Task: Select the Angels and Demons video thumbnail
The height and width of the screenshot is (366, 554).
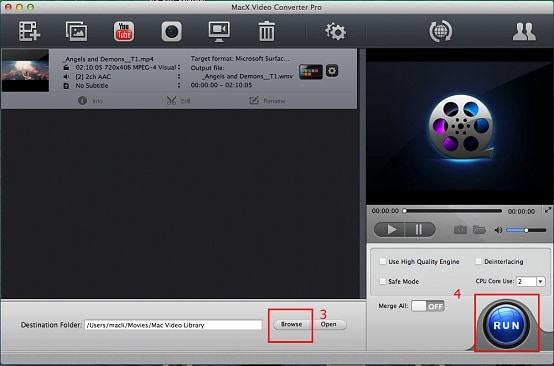Action: click(x=25, y=71)
